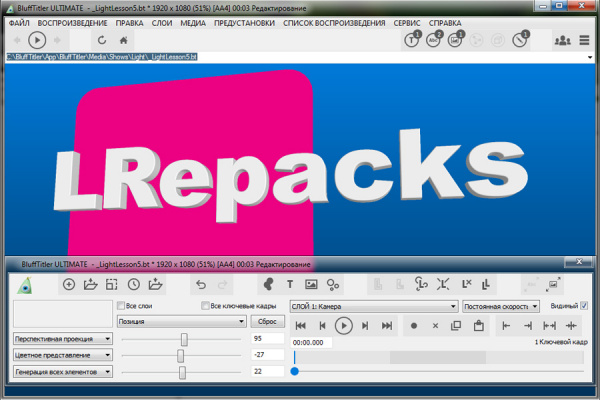Open the СПРАВКА menu
The image size is (600, 400).
click(x=445, y=23)
